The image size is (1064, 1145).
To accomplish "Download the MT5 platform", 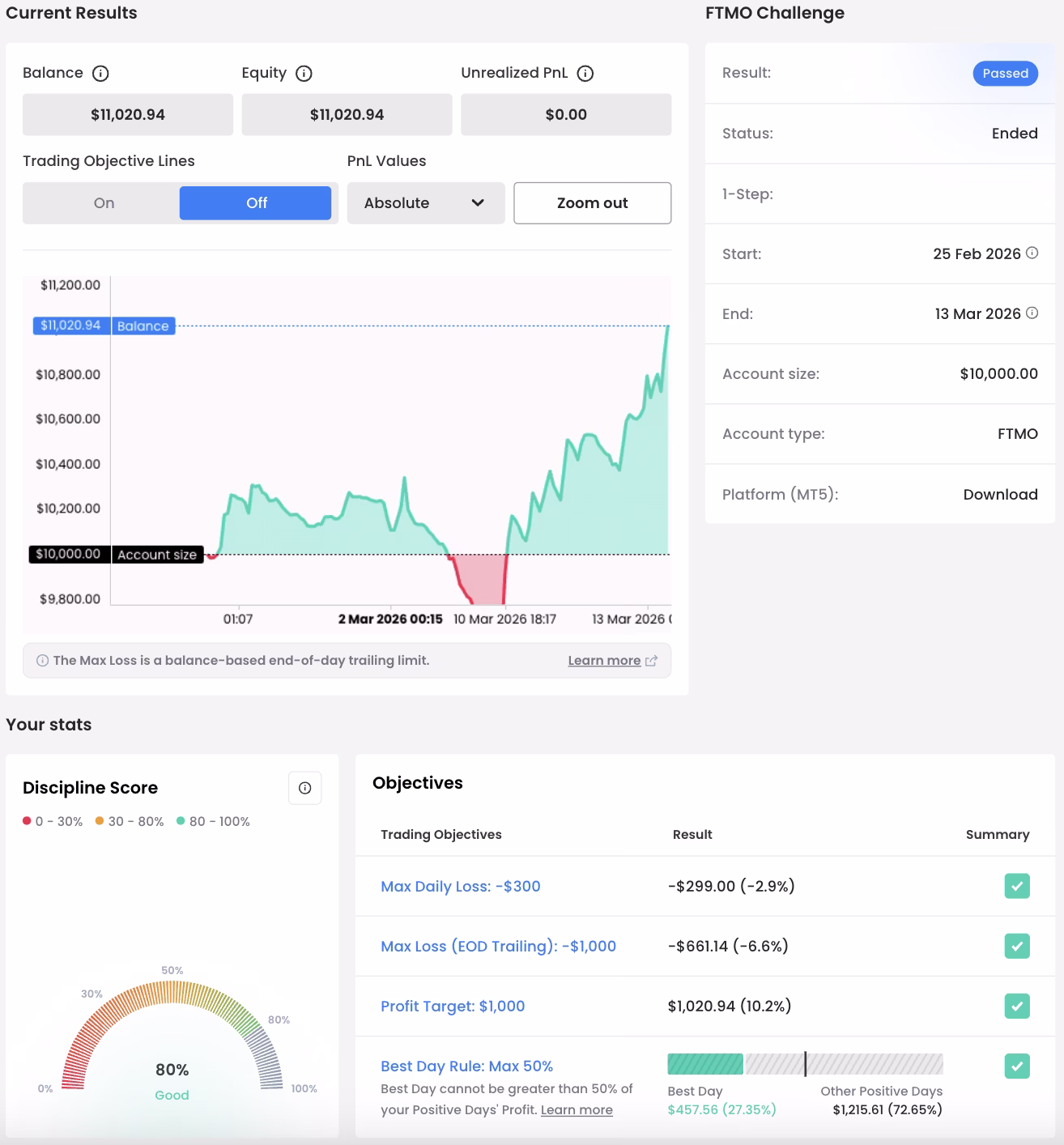I will (x=1000, y=494).
